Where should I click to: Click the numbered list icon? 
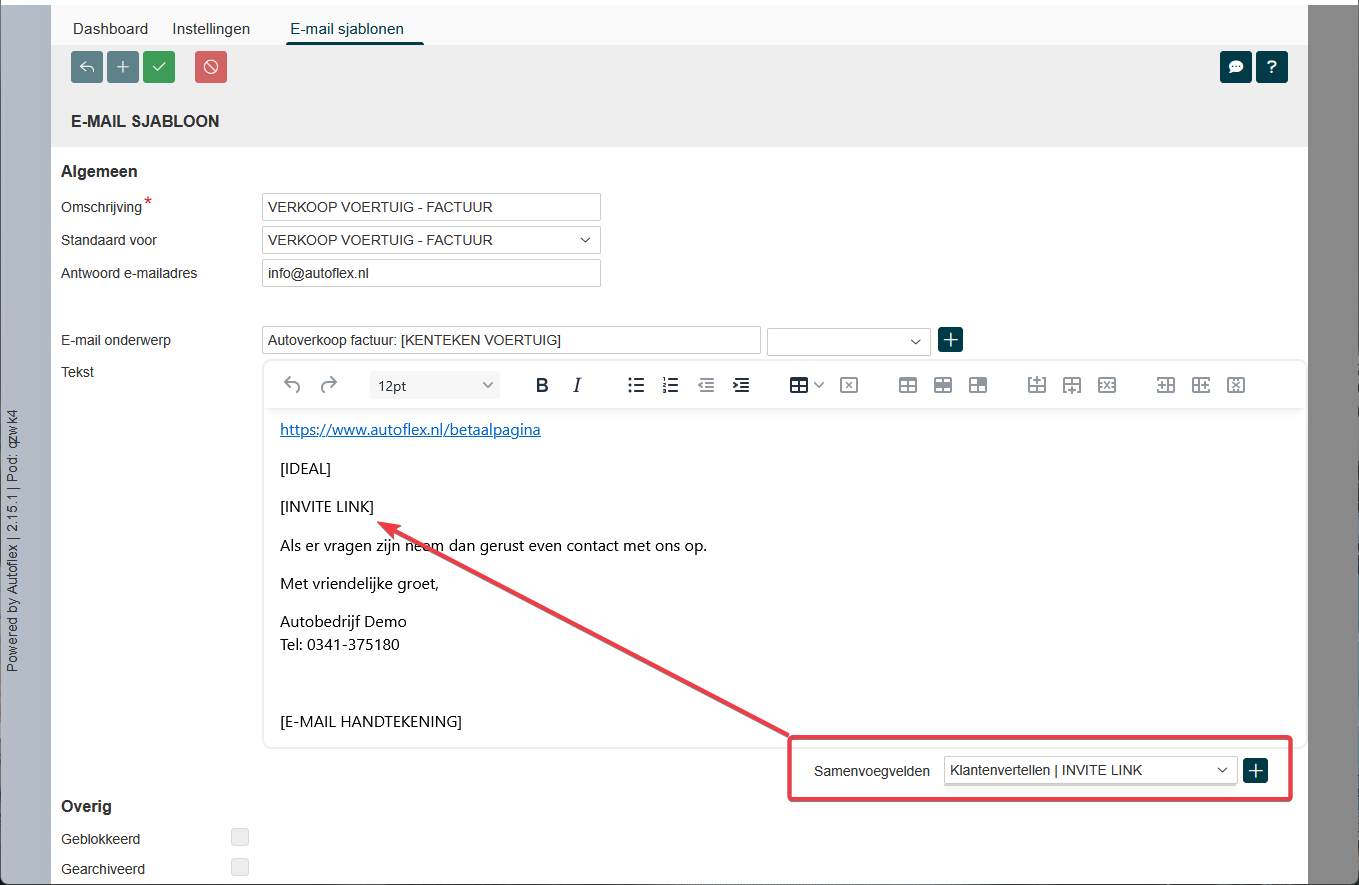click(x=671, y=385)
